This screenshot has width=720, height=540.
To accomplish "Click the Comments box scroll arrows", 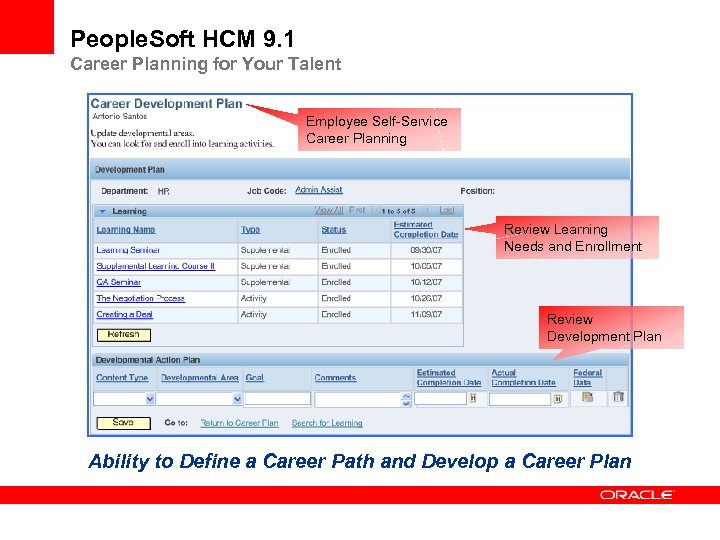I will click(406, 399).
